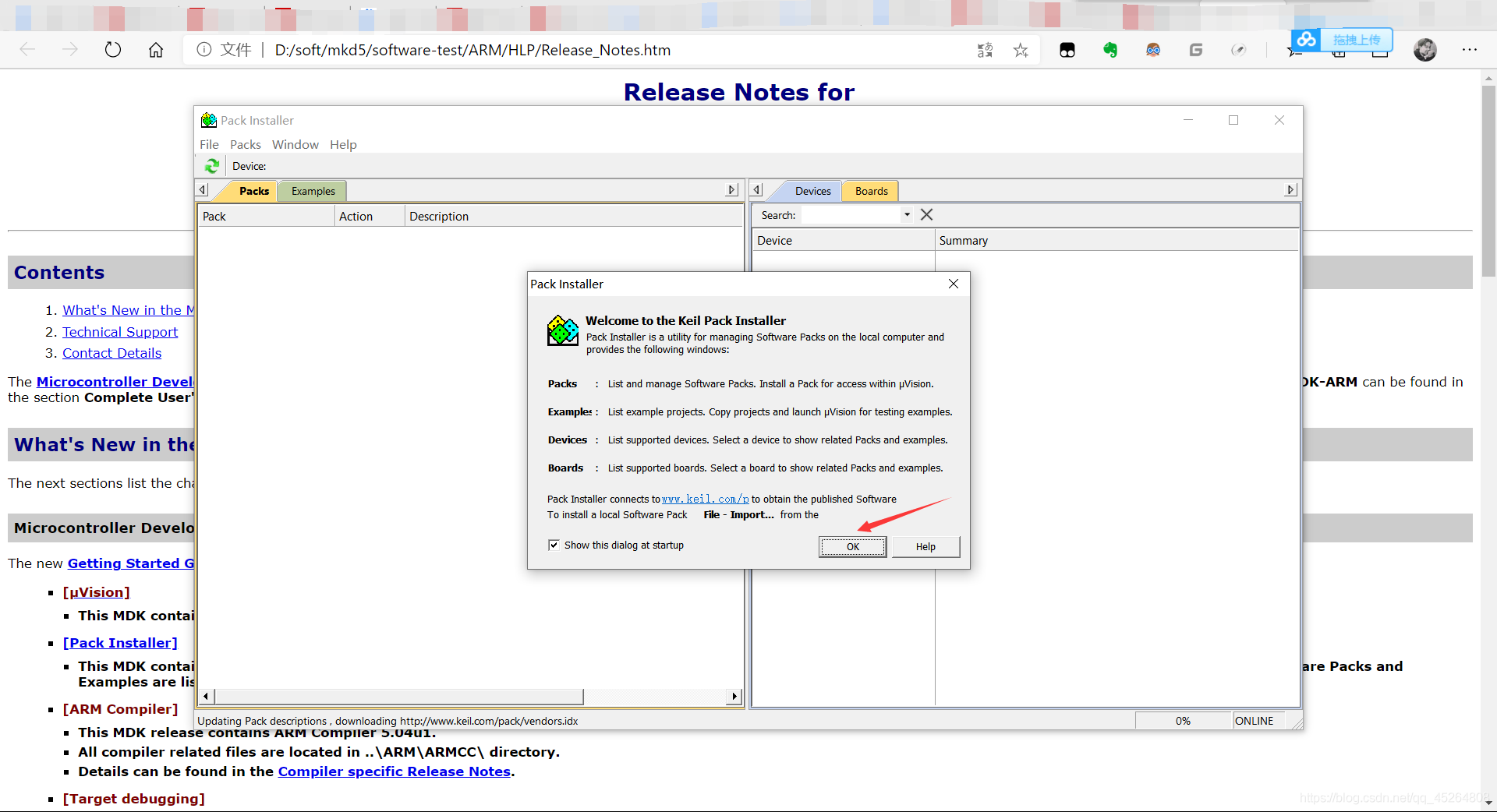Open the device search dropdown arrow
The height and width of the screenshot is (812, 1497).
point(907,214)
